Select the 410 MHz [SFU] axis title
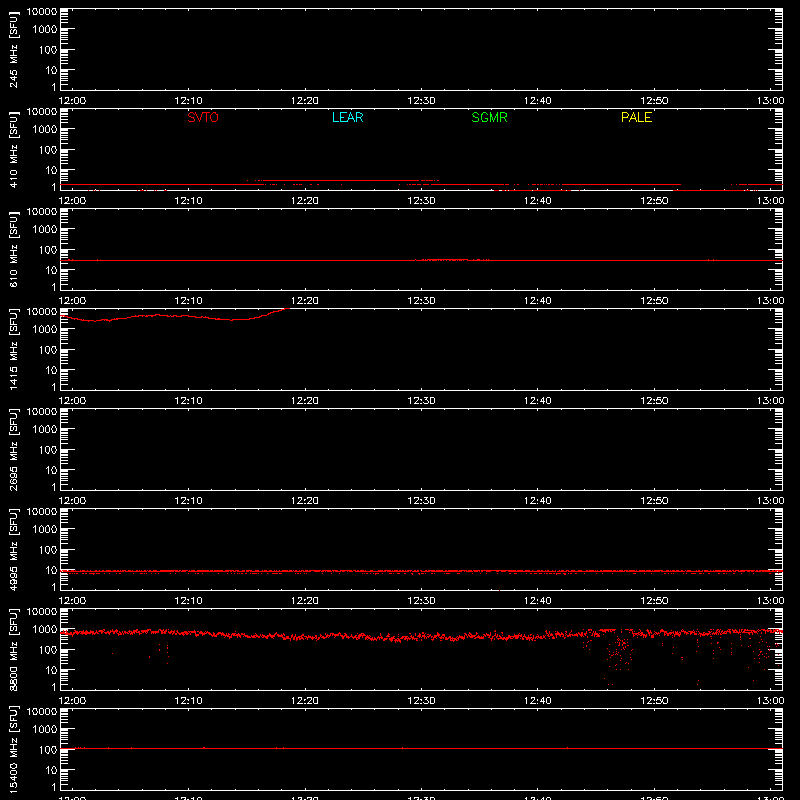Image resolution: width=800 pixels, height=800 pixels. coord(13,150)
